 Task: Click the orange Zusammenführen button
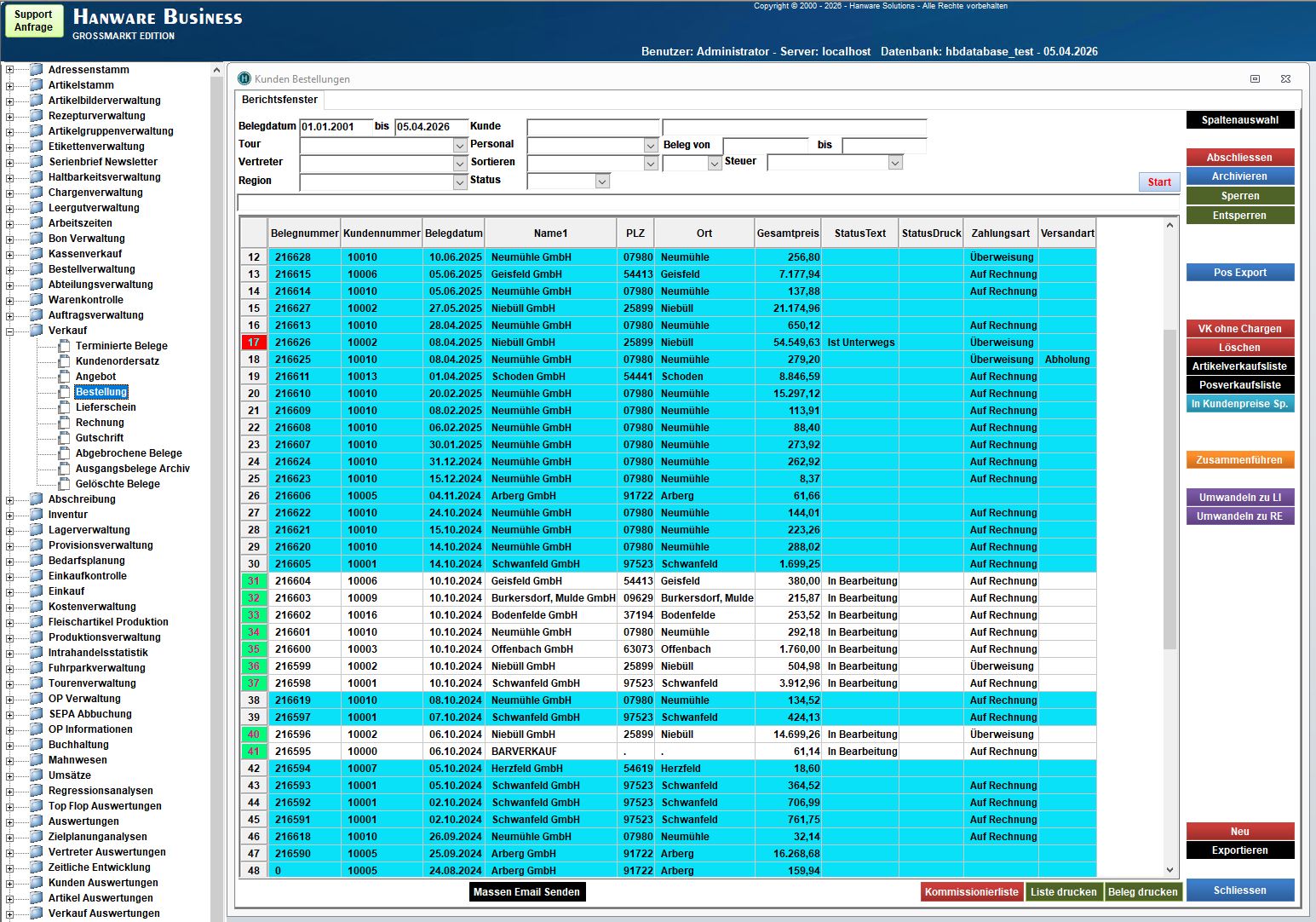[1239, 460]
